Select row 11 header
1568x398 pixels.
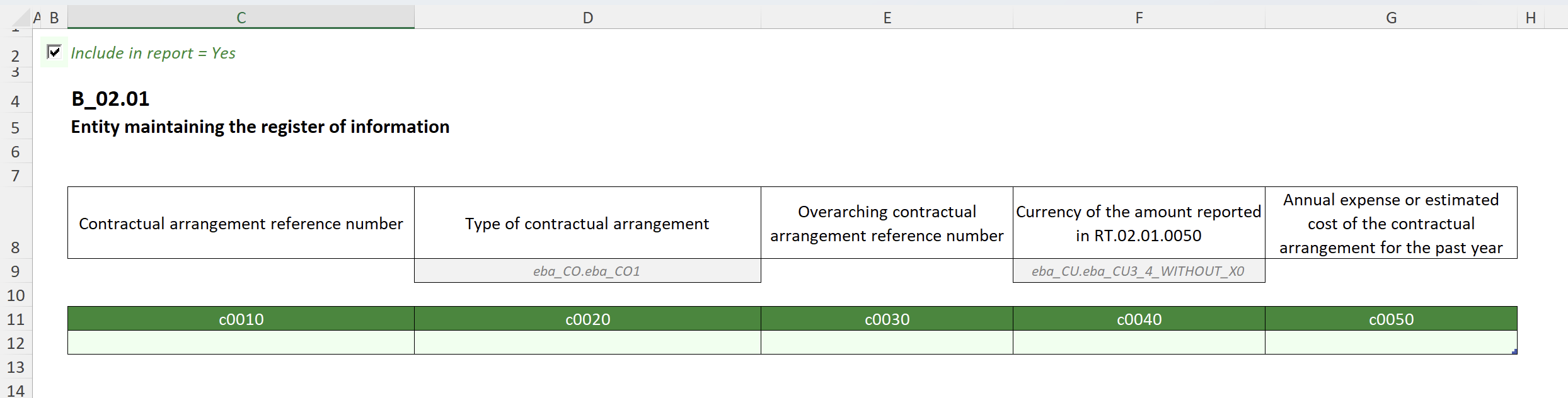(x=16, y=319)
